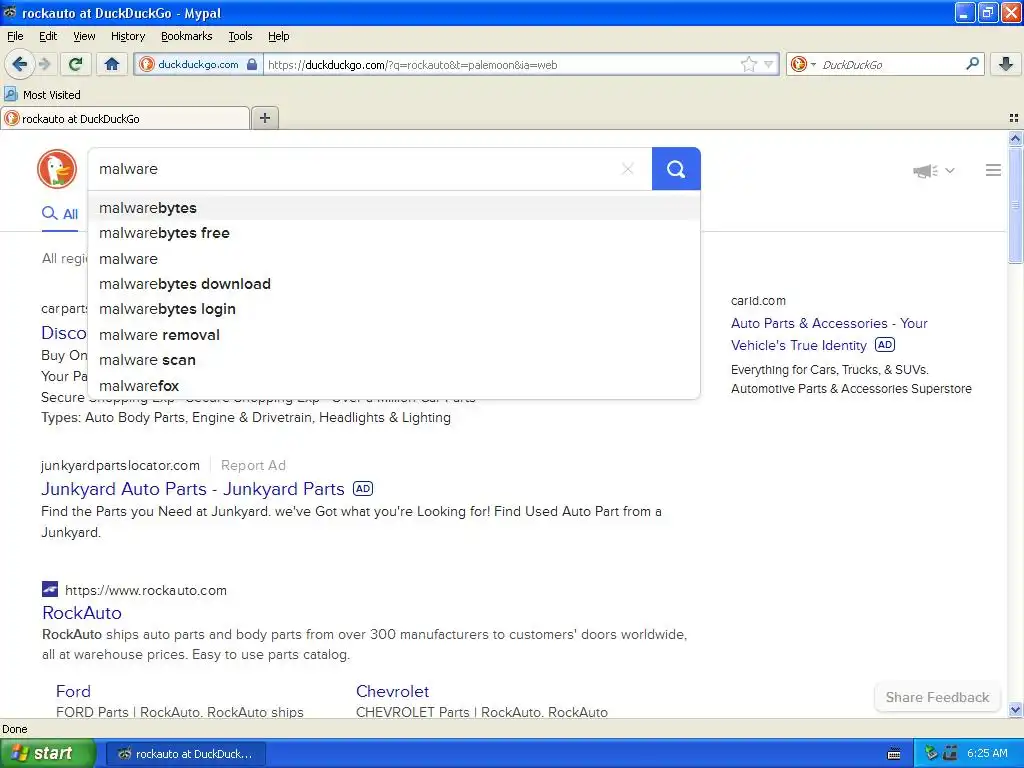Pick malware scan suggestion

tap(394, 360)
